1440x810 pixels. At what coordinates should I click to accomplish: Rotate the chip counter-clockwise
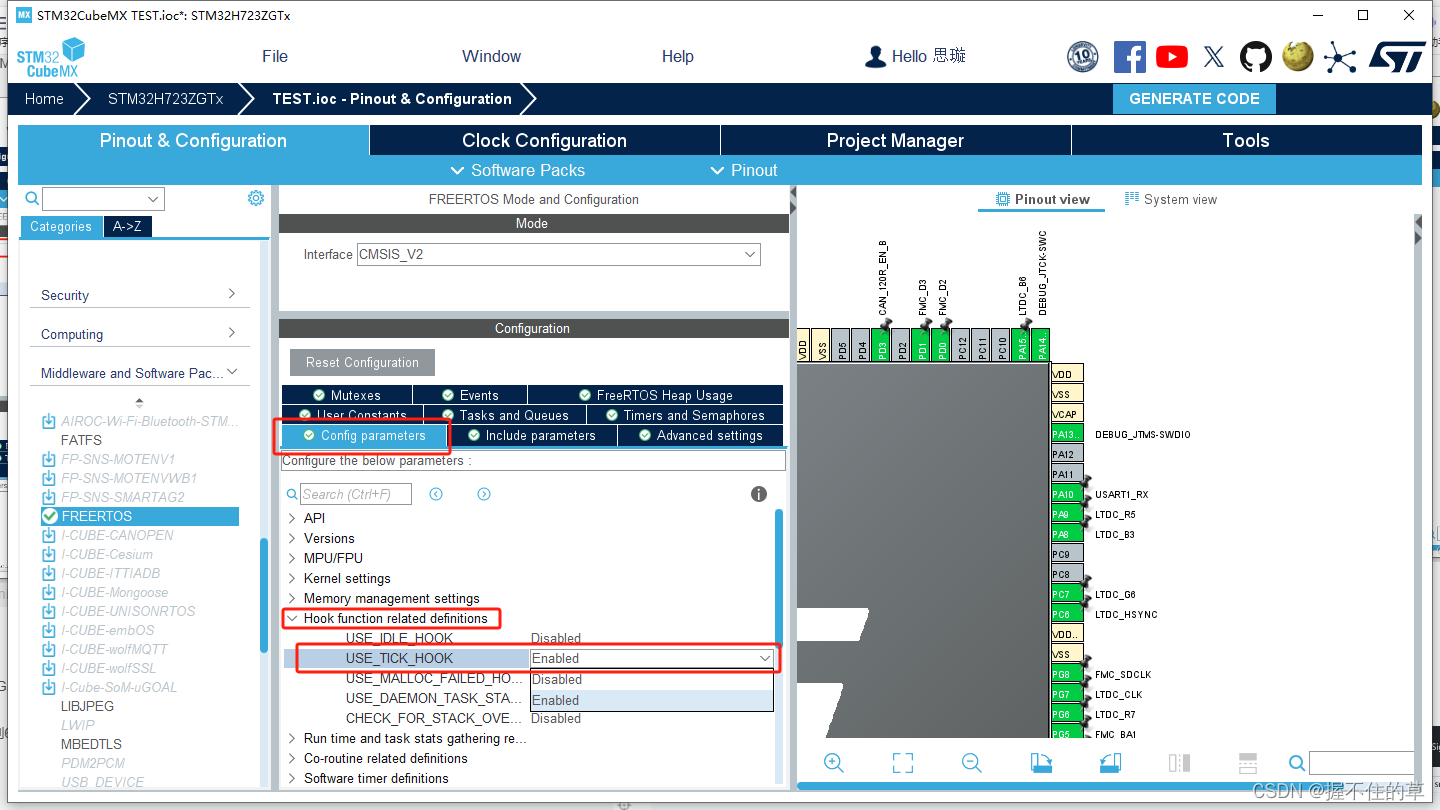click(1110, 763)
